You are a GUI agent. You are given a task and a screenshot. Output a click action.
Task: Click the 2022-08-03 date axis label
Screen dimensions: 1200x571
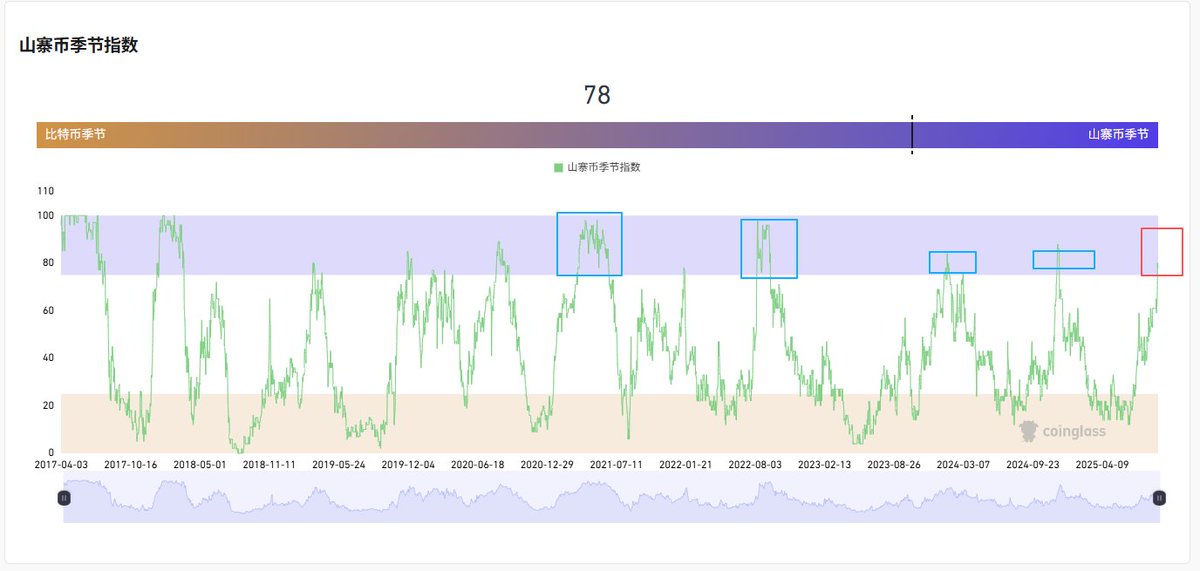click(755, 465)
